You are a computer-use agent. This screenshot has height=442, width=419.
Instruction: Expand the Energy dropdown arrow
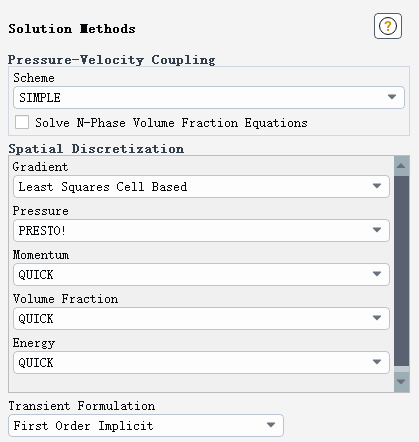377,362
